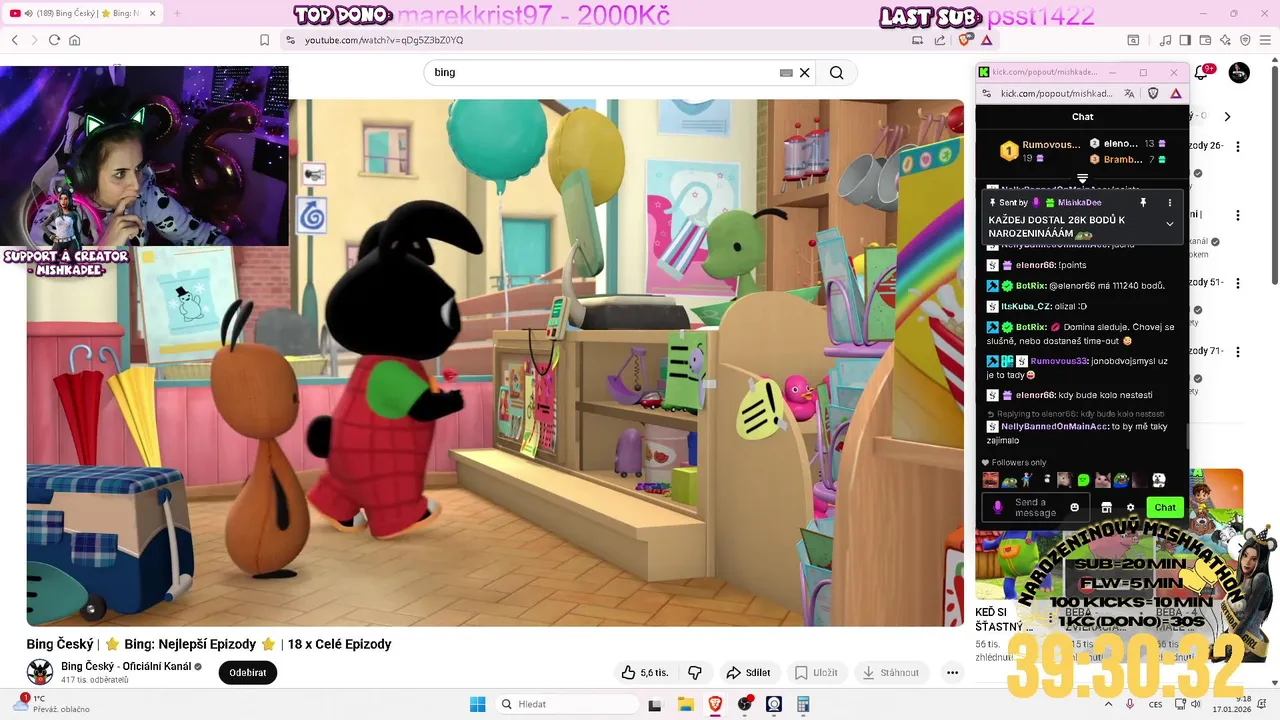Open NellyBannedOnMainAcc chat user

coord(1054,427)
